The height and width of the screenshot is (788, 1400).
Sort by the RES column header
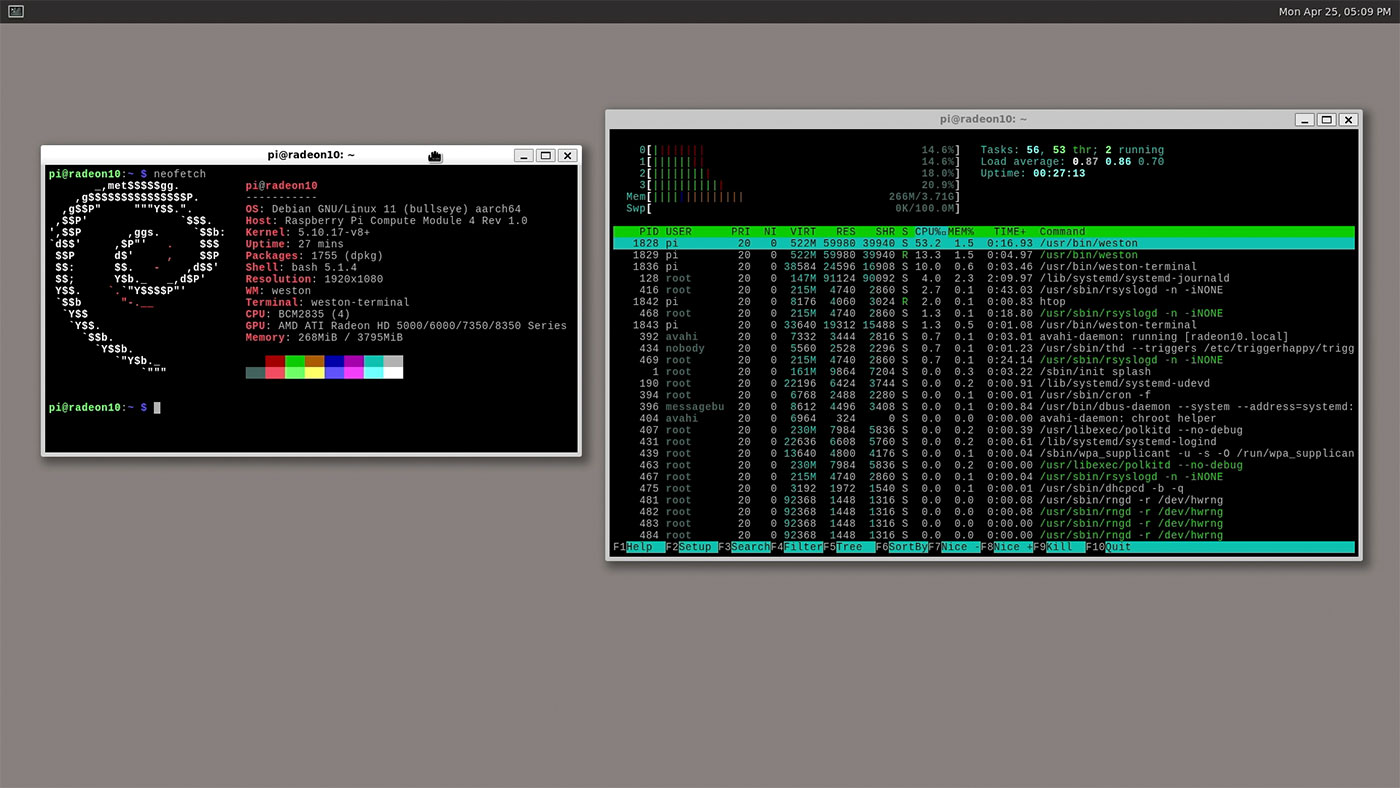[846, 231]
